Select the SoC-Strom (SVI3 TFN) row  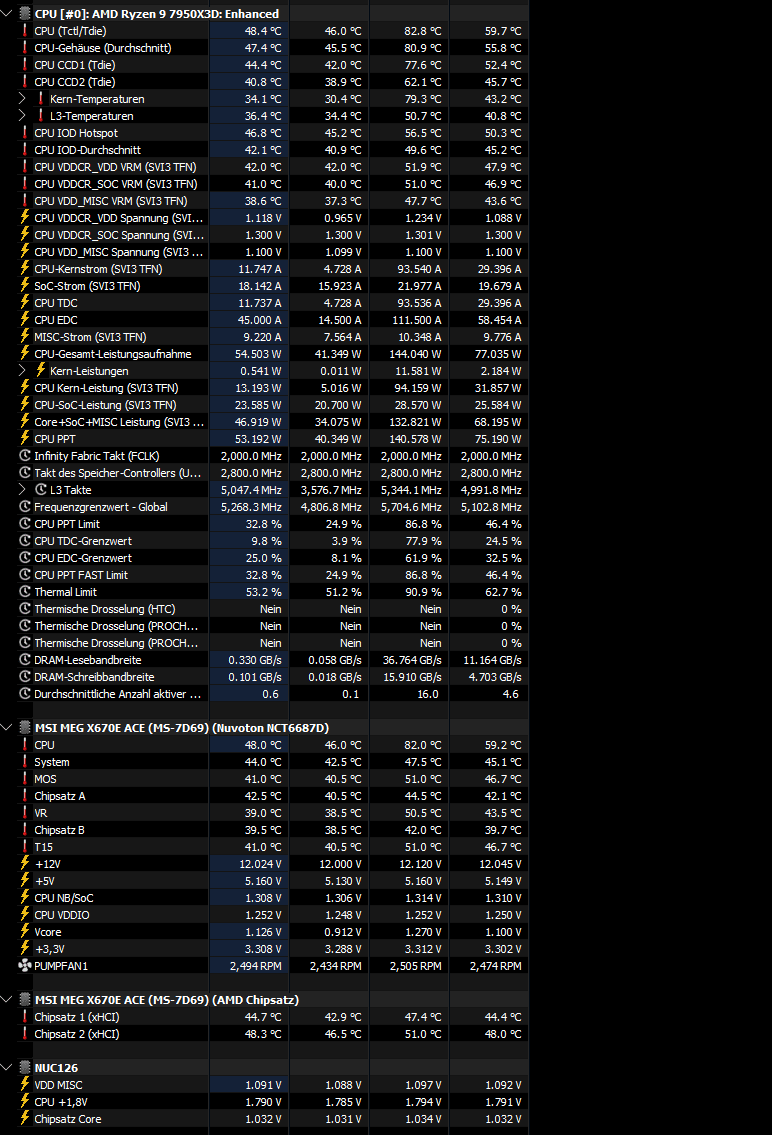point(272,286)
